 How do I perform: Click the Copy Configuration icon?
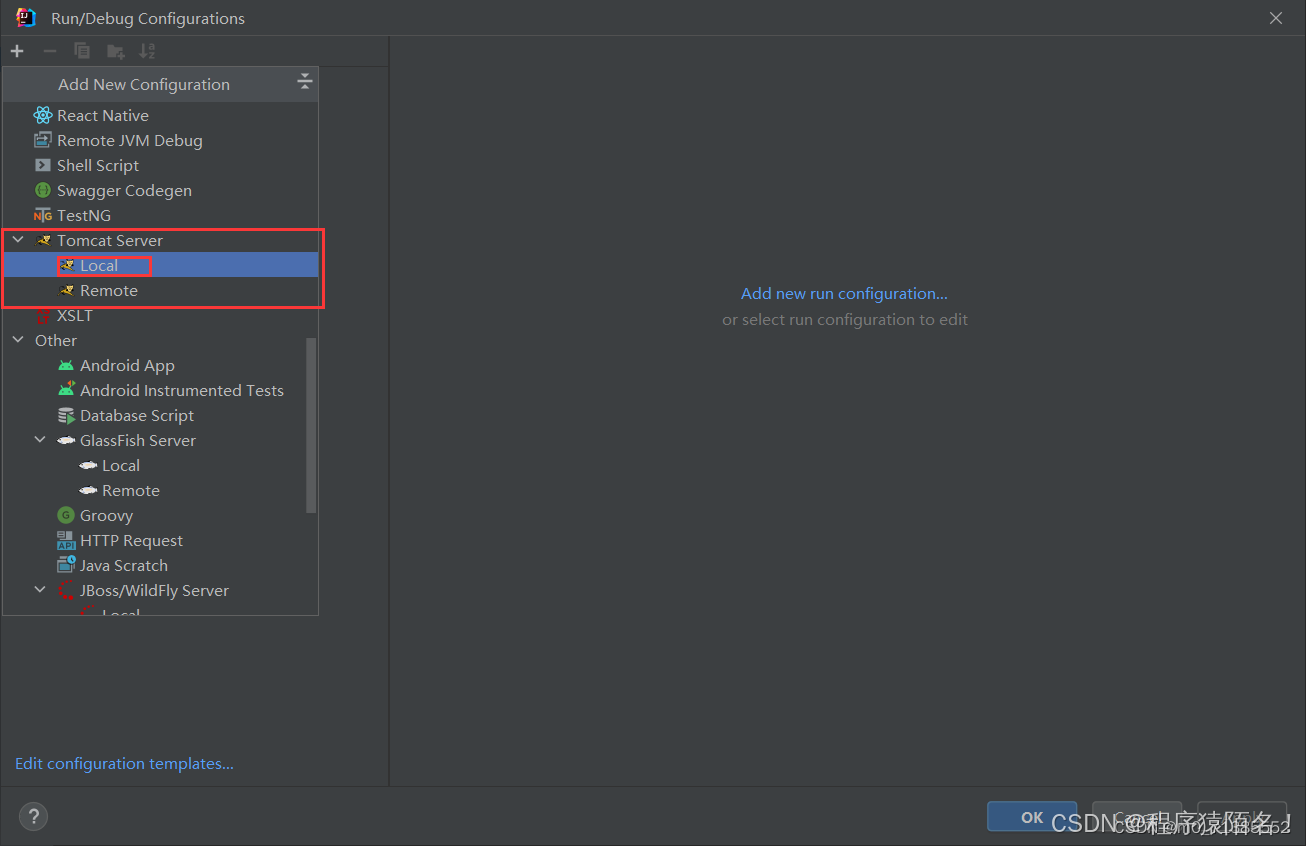click(82, 51)
